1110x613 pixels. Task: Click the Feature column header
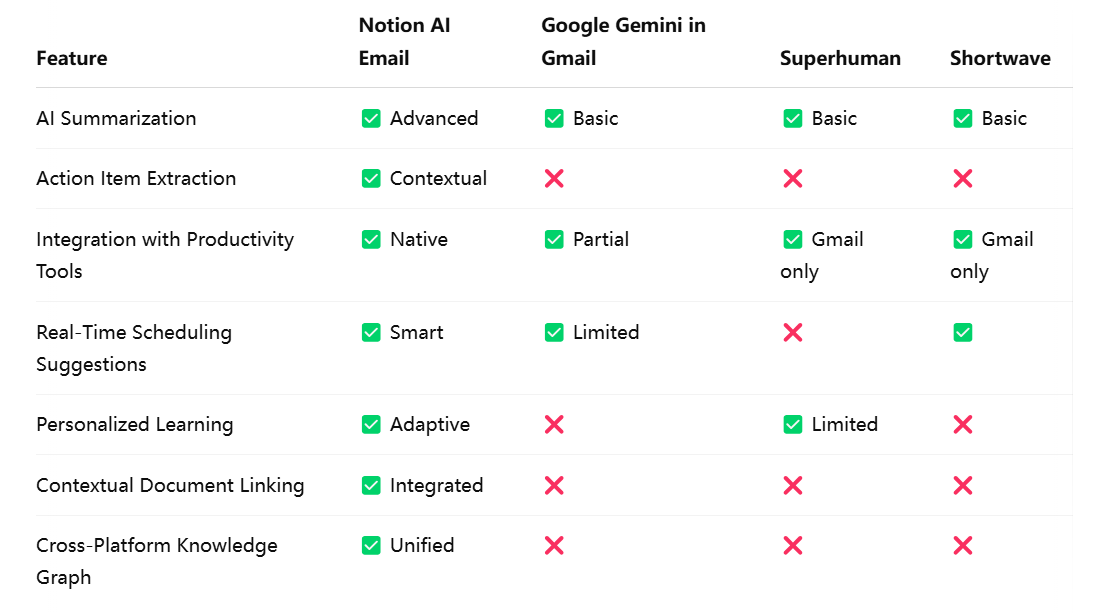point(71,58)
